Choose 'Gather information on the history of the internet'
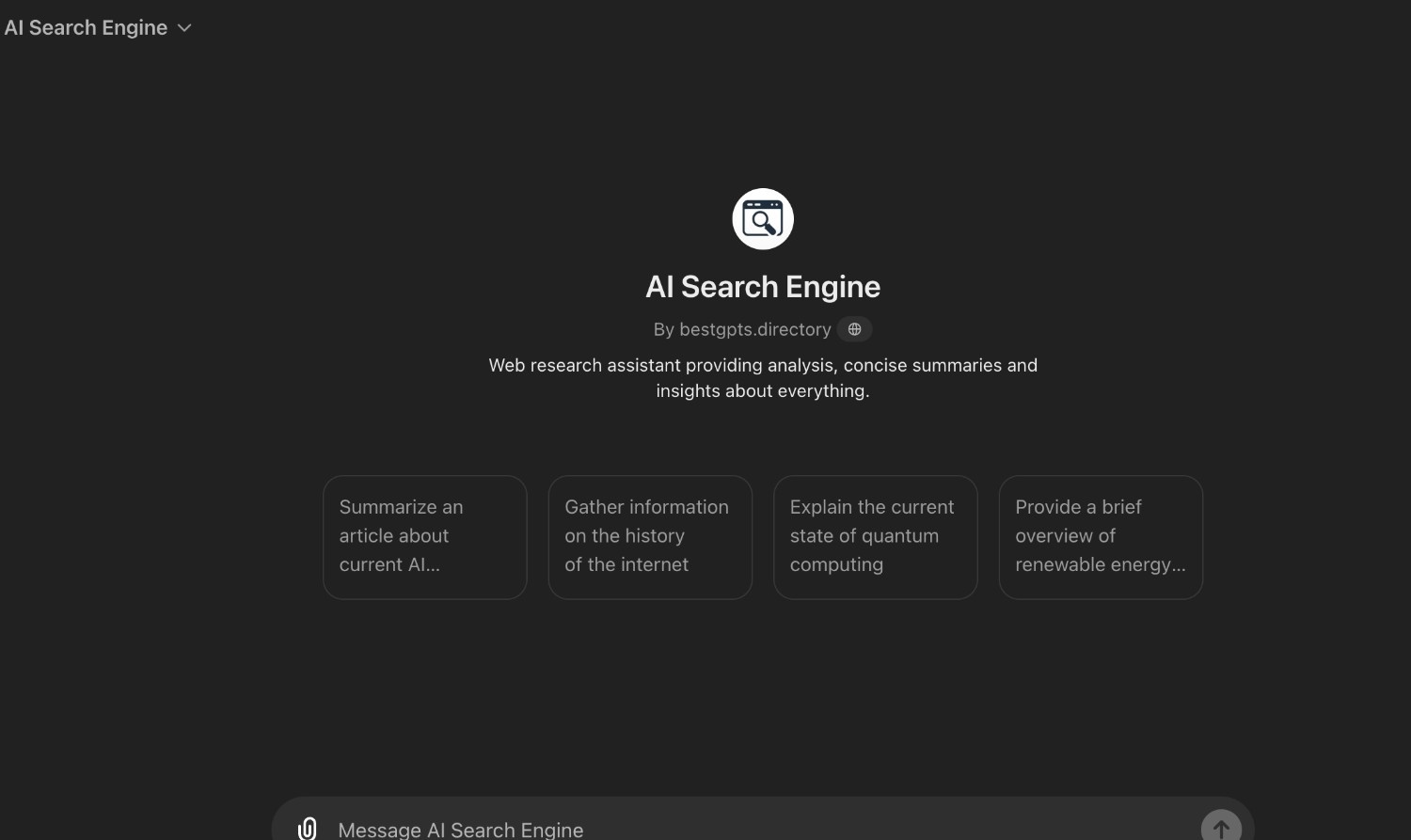 [650, 537]
